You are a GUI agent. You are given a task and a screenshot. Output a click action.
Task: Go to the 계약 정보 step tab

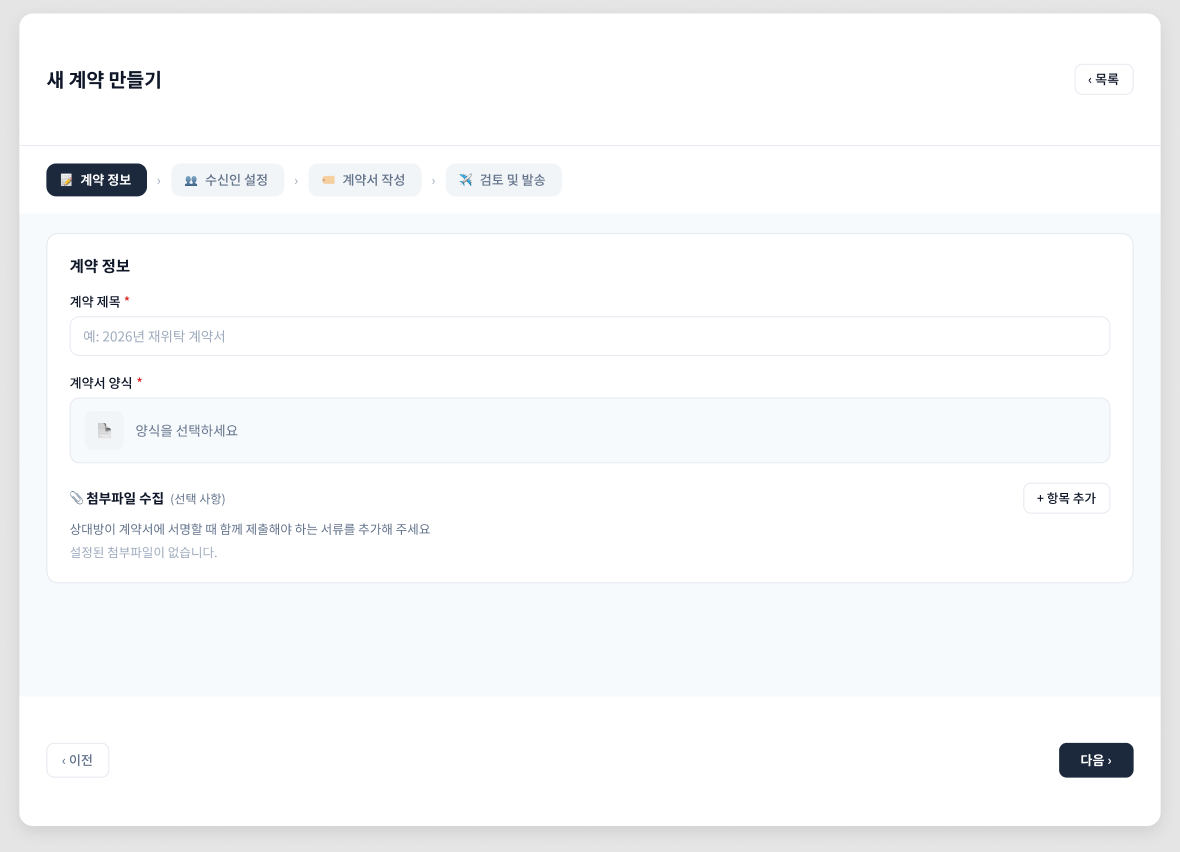pyautogui.click(x=96, y=180)
